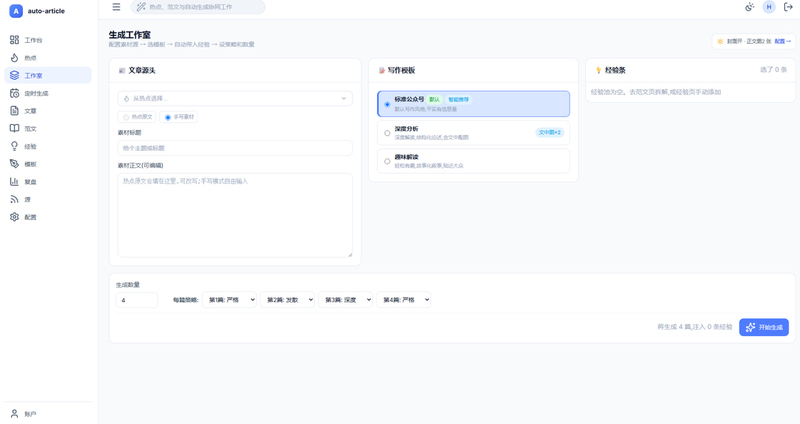Toggle the dark/light theme icon

[749, 7]
